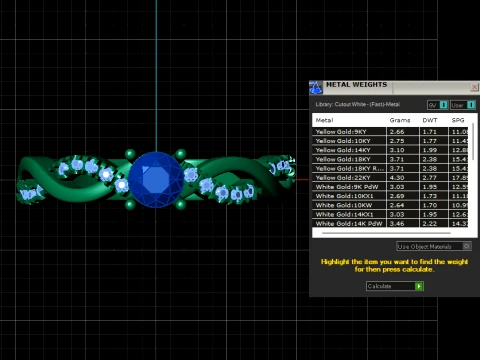Select the Yellow Gold:10KY row

coord(390,141)
